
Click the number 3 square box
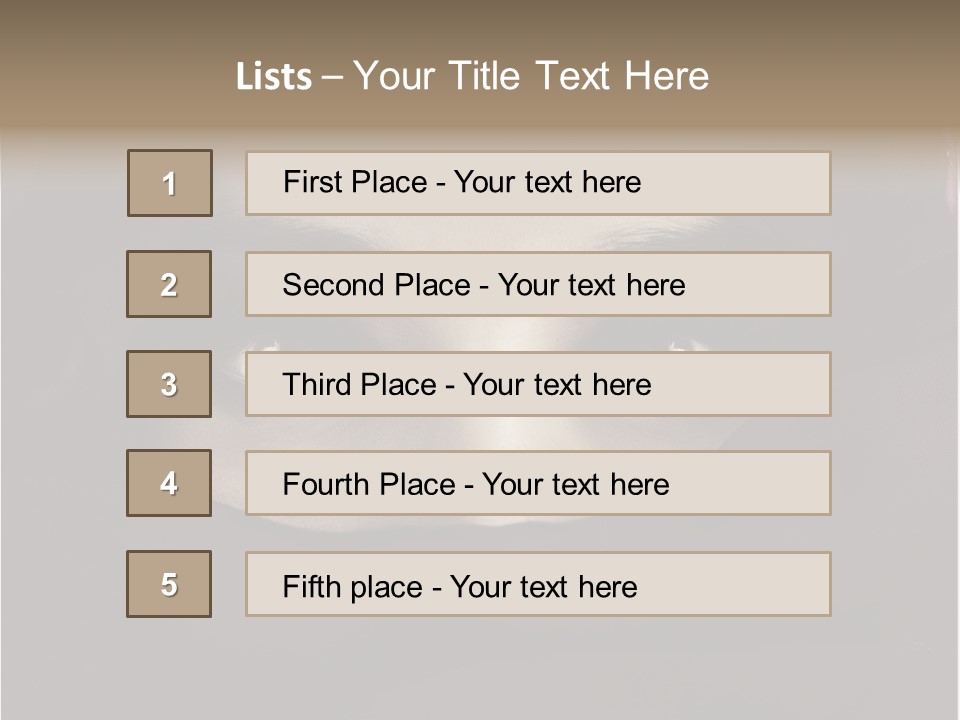click(x=169, y=384)
